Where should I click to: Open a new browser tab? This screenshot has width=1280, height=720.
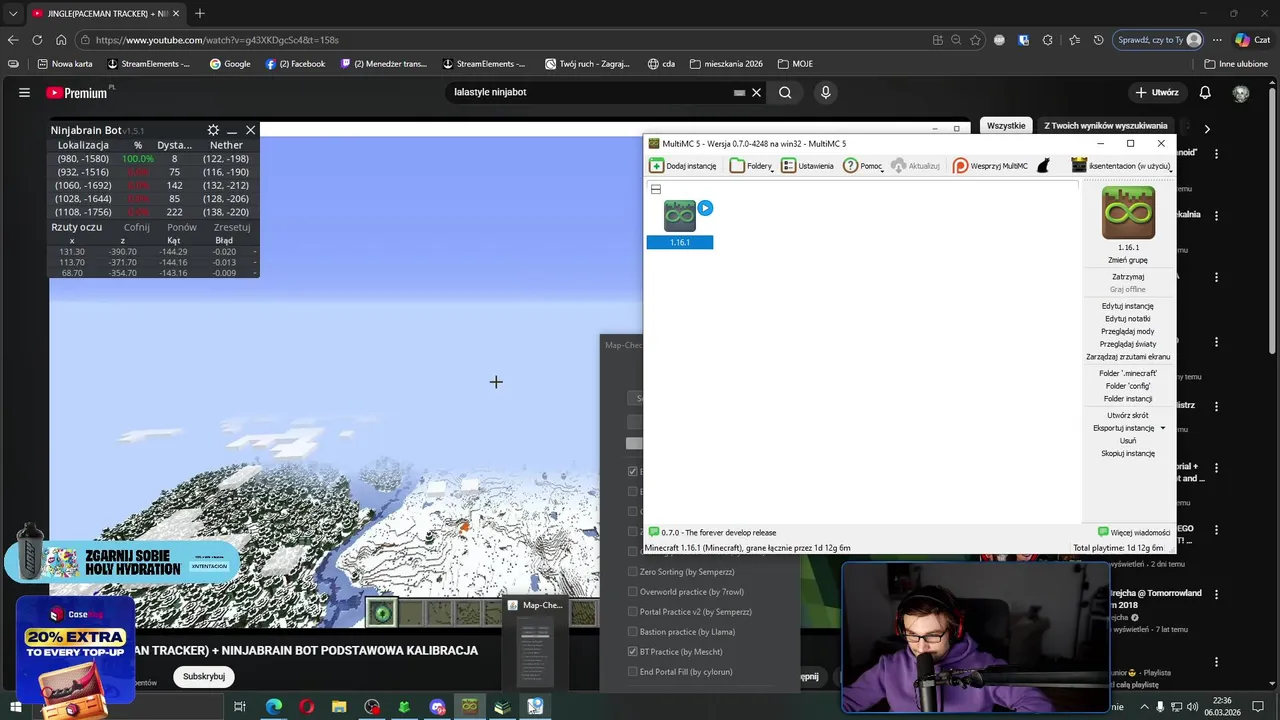pos(200,13)
